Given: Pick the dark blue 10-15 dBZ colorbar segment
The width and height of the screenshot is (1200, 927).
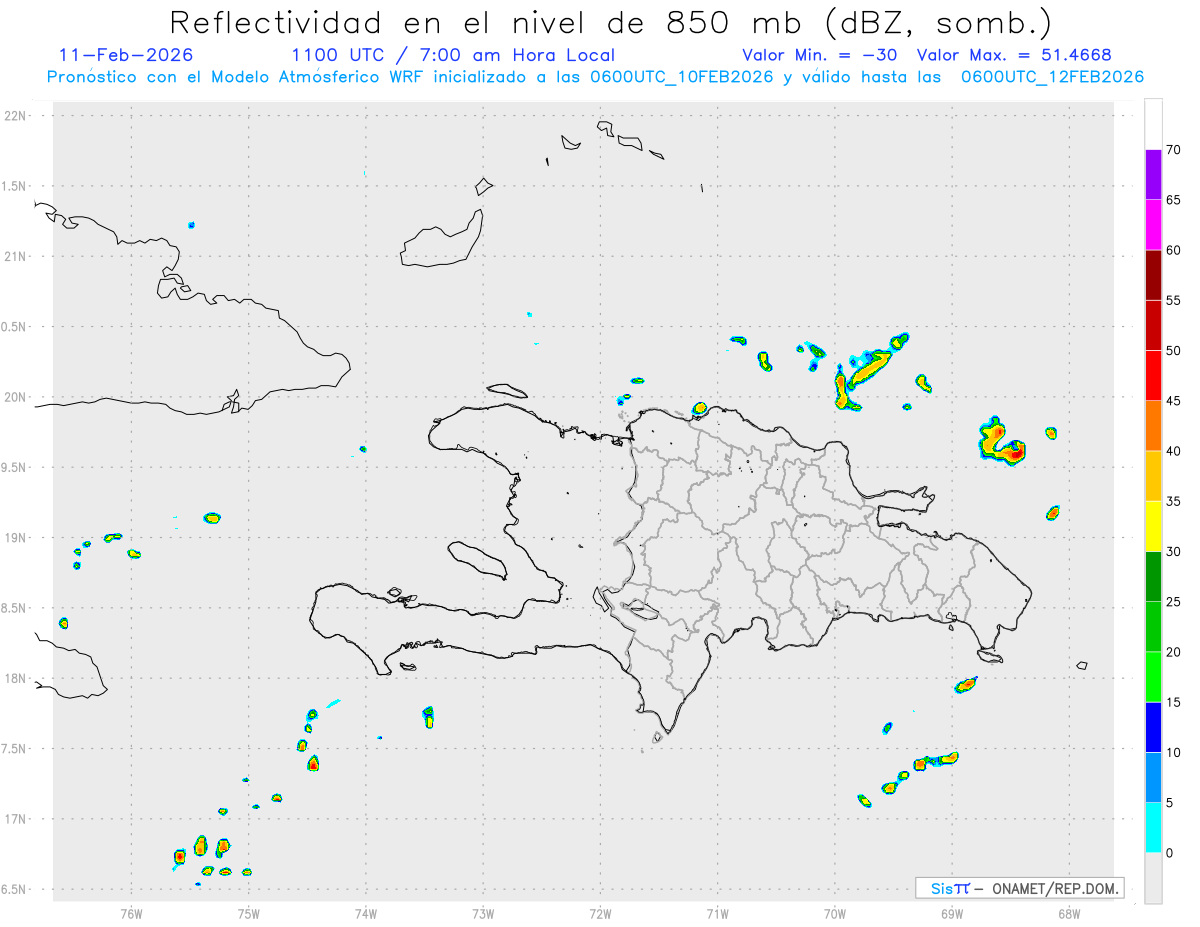Looking at the screenshot, I should (1153, 727).
